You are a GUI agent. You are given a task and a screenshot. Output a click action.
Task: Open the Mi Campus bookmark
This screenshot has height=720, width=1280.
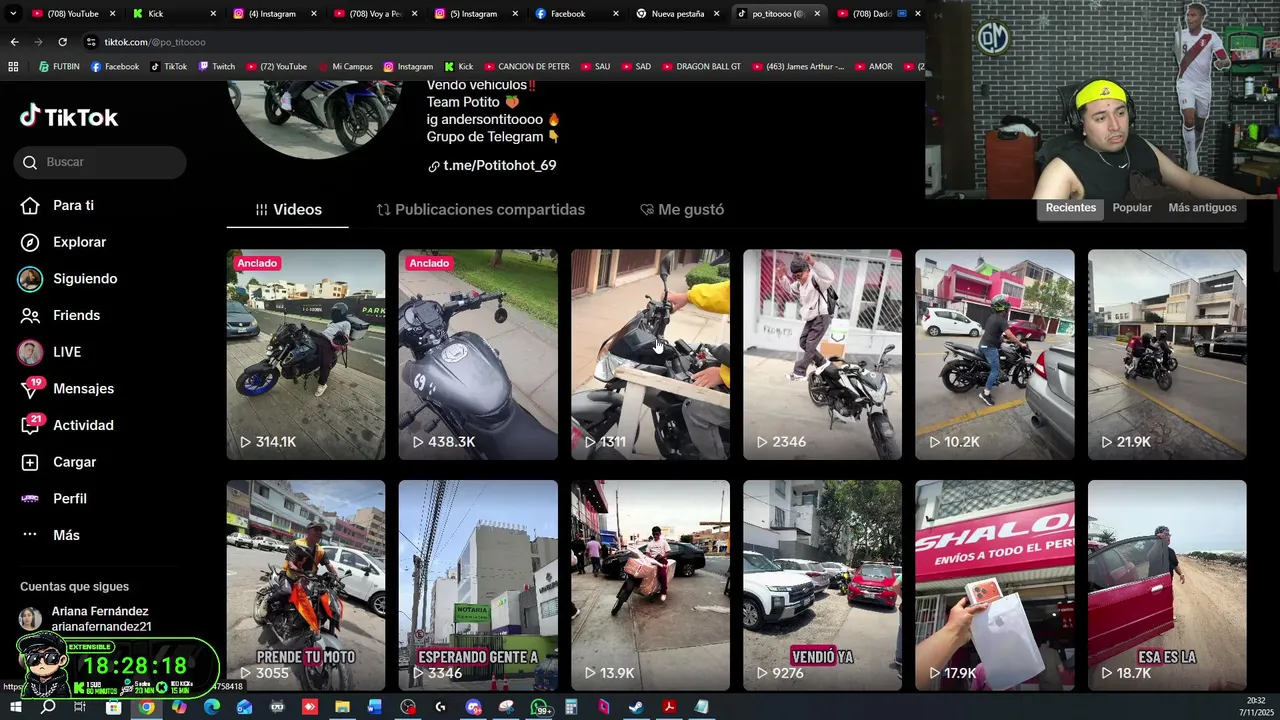point(345,67)
